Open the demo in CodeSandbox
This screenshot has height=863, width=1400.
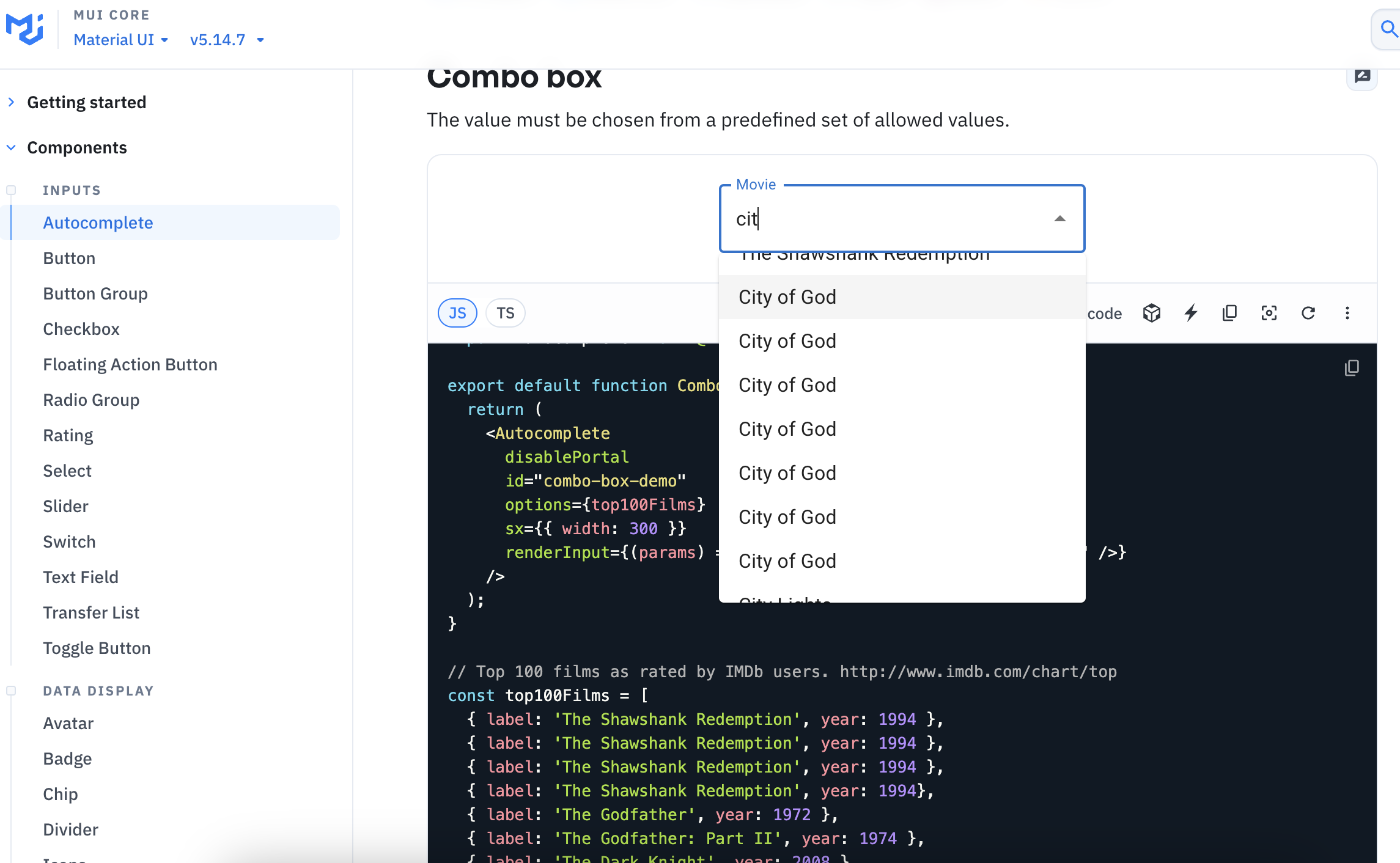[1152, 313]
